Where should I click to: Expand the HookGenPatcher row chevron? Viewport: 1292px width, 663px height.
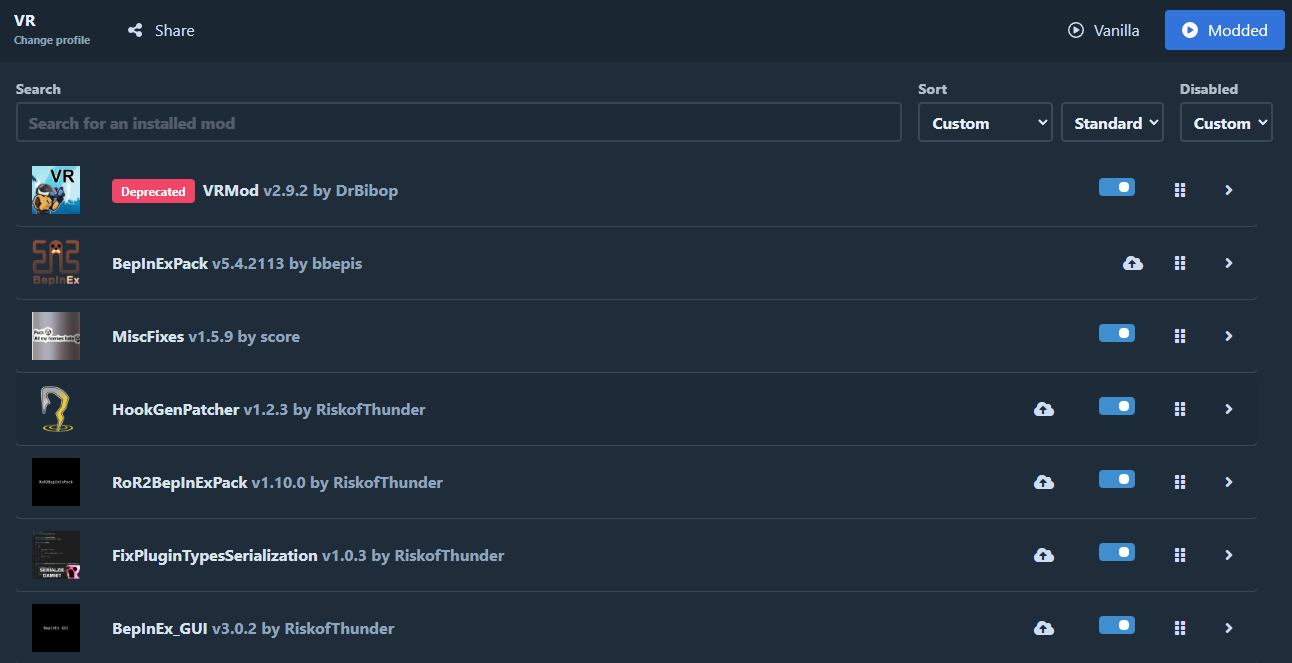point(1229,409)
